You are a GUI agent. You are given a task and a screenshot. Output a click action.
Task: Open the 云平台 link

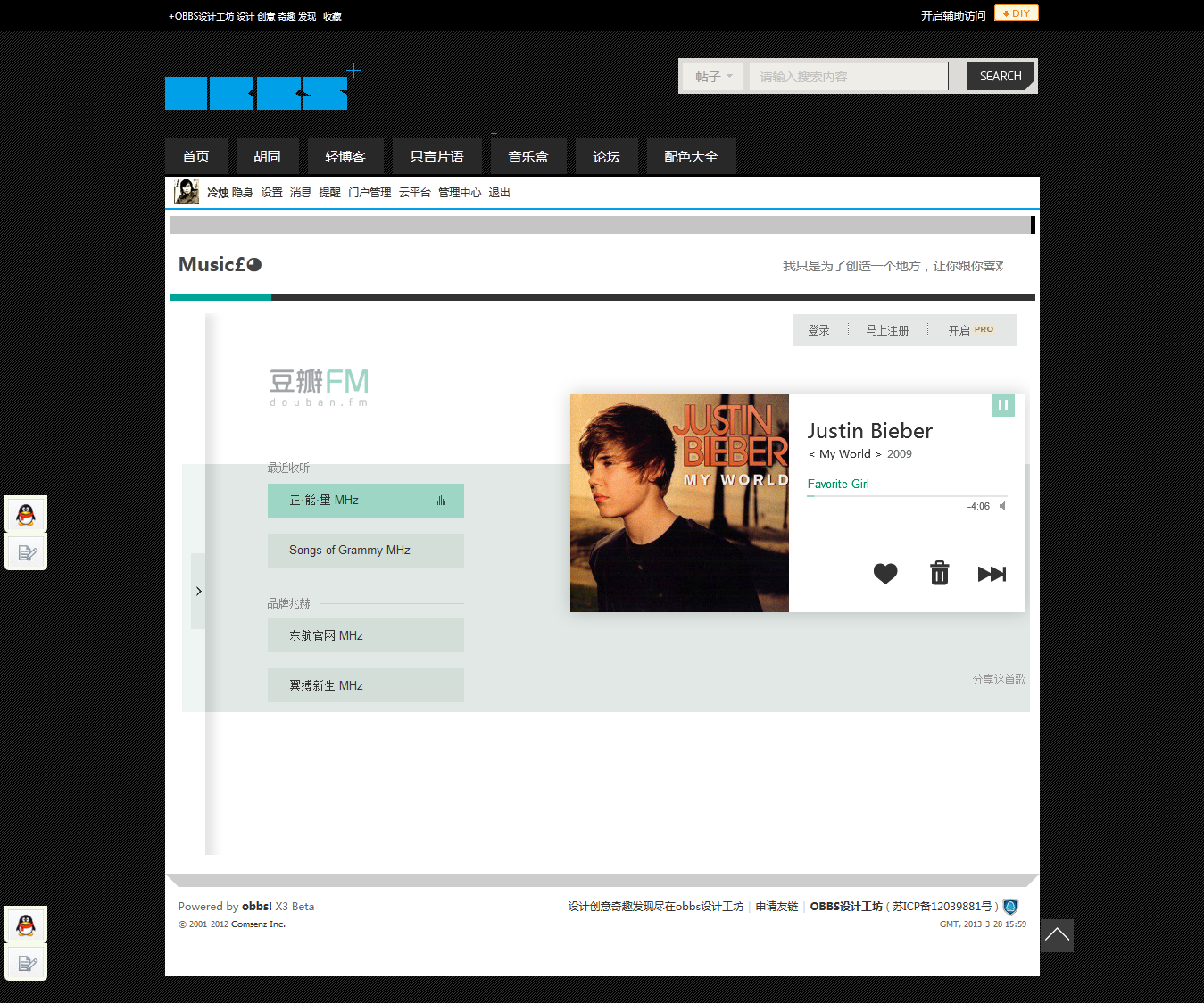[415, 193]
